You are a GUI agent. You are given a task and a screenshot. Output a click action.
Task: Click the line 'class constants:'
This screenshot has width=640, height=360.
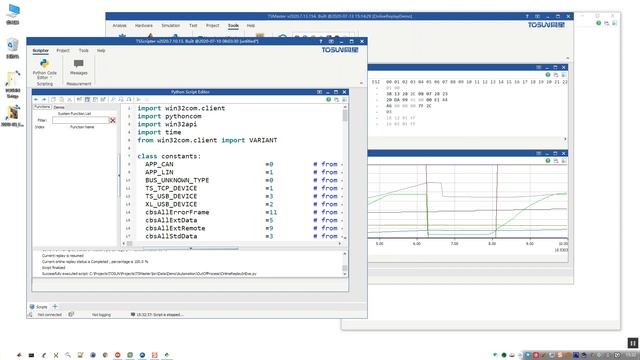coord(169,156)
